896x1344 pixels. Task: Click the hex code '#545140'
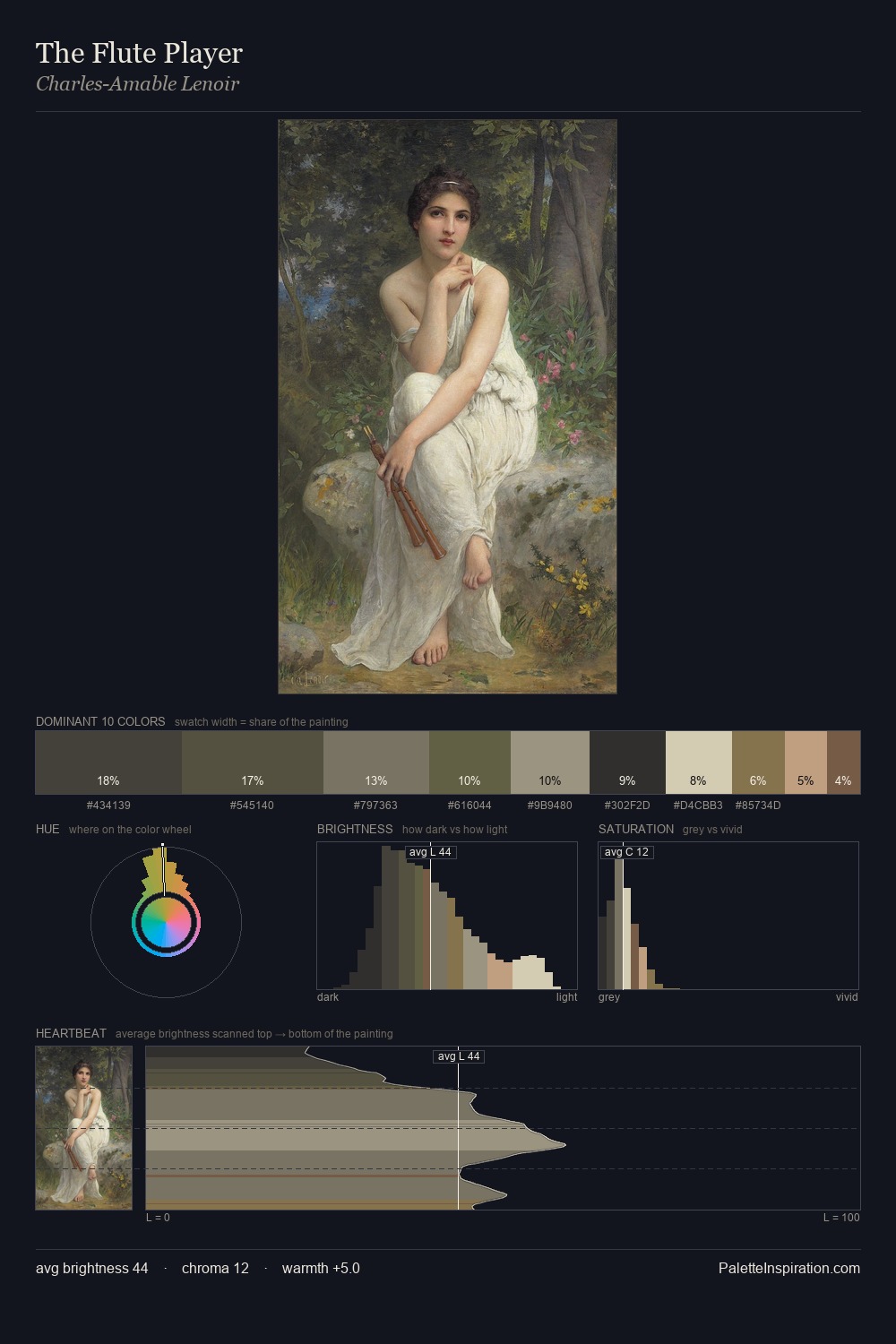[252, 806]
